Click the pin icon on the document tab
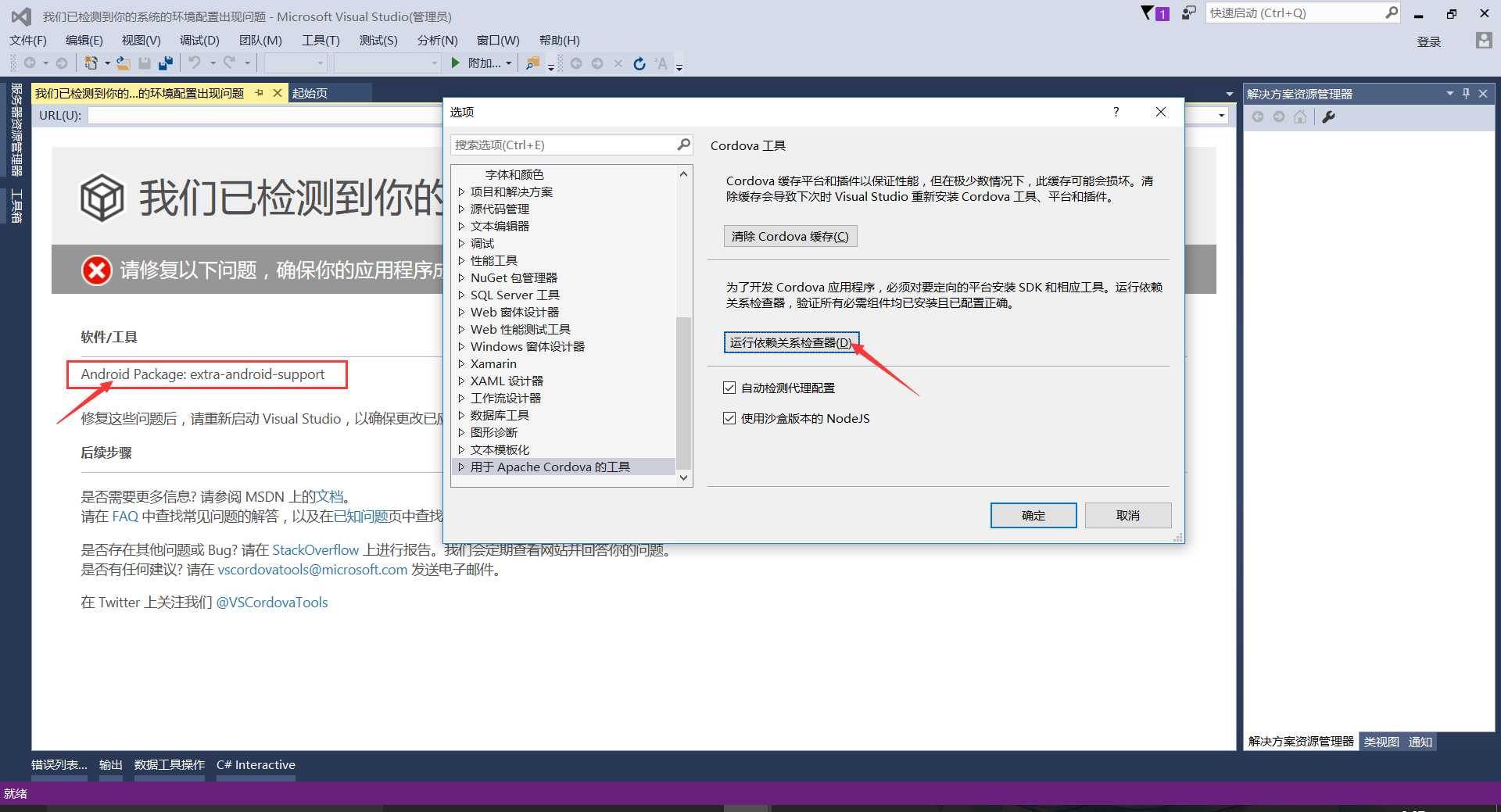Image resolution: width=1501 pixels, height=812 pixels. (x=260, y=93)
